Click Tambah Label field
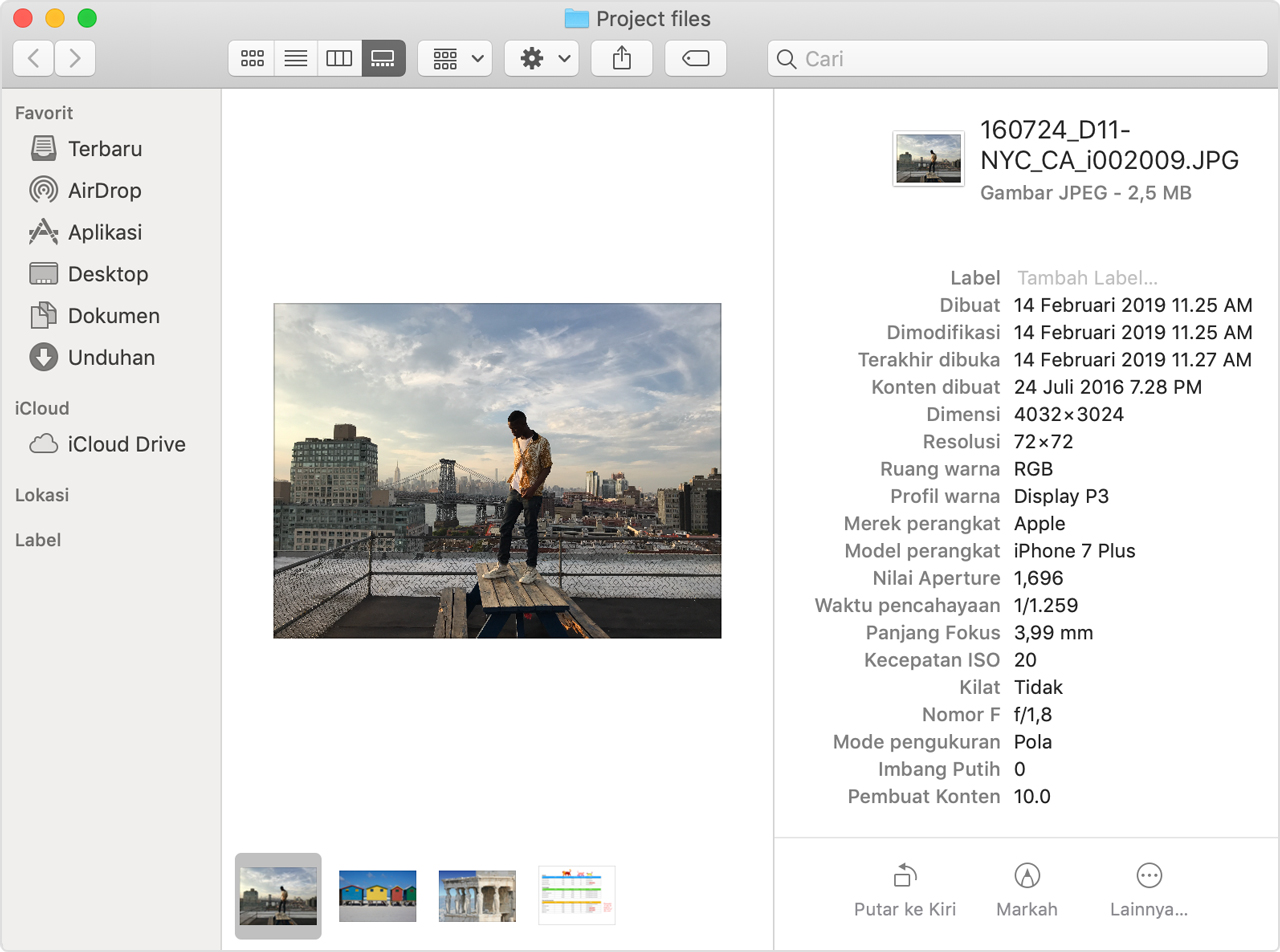The width and height of the screenshot is (1280, 952). (1087, 278)
